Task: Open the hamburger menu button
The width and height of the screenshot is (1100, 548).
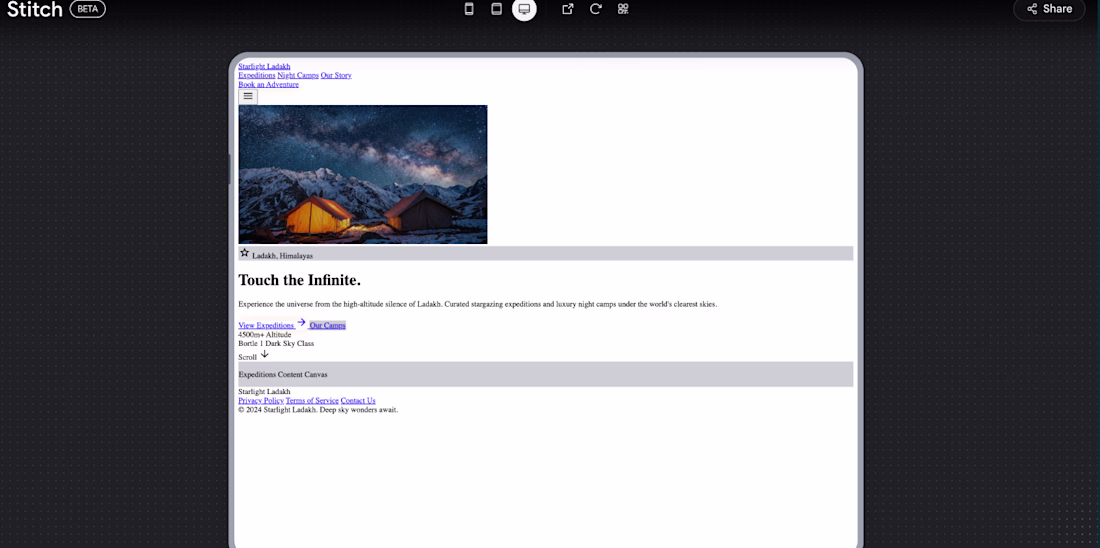Action: (248, 96)
